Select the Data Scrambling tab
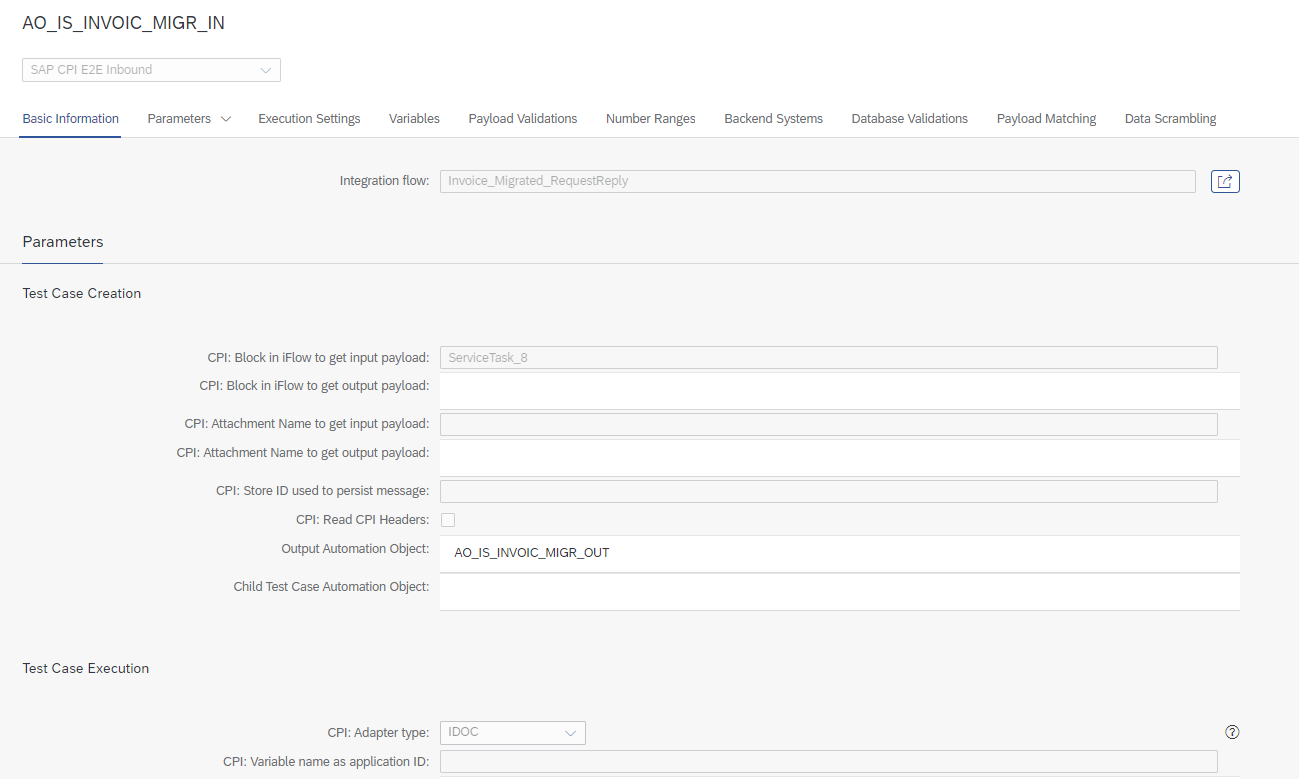1299x779 pixels. tap(1170, 119)
